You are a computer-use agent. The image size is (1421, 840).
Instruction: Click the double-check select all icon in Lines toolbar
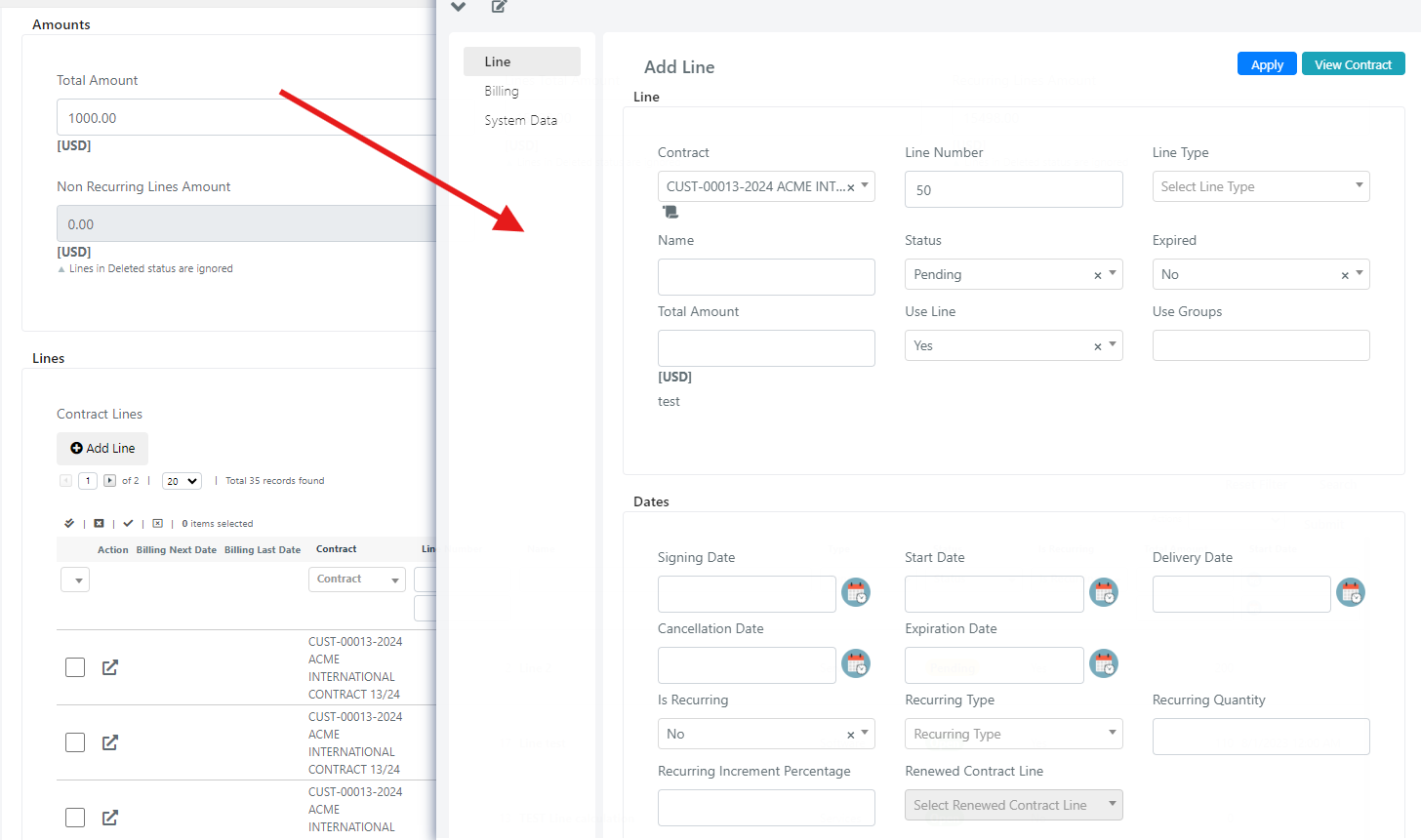click(69, 524)
